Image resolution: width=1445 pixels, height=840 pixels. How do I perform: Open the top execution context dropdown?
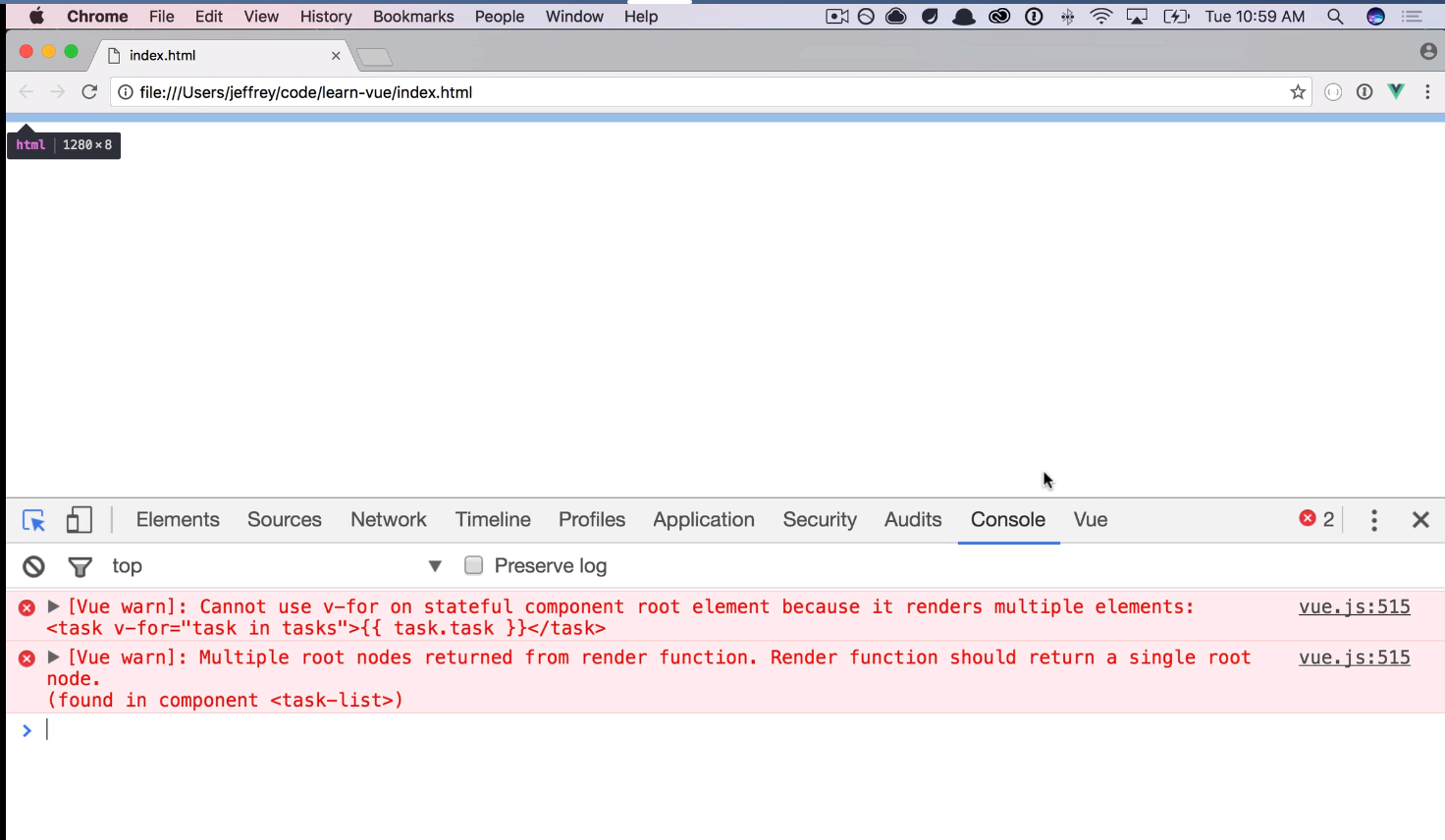tap(277, 566)
